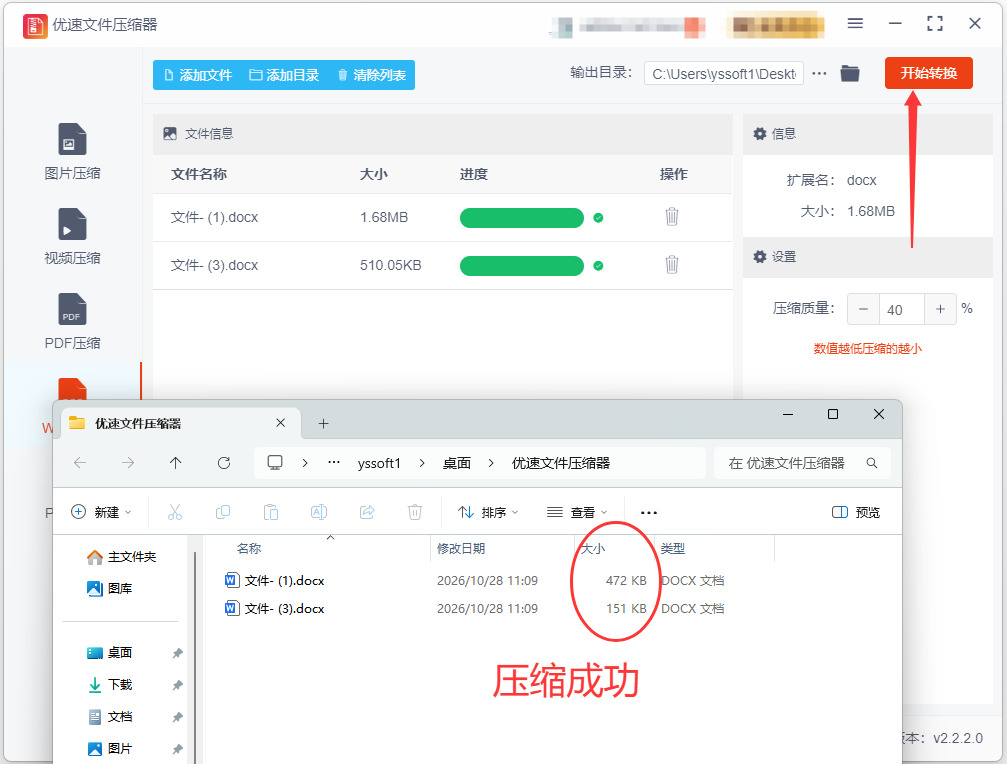Viewport: 1007px width, 764px height.
Task: Close the 优速文件压缩器 Explorer tab
Action: click(281, 423)
